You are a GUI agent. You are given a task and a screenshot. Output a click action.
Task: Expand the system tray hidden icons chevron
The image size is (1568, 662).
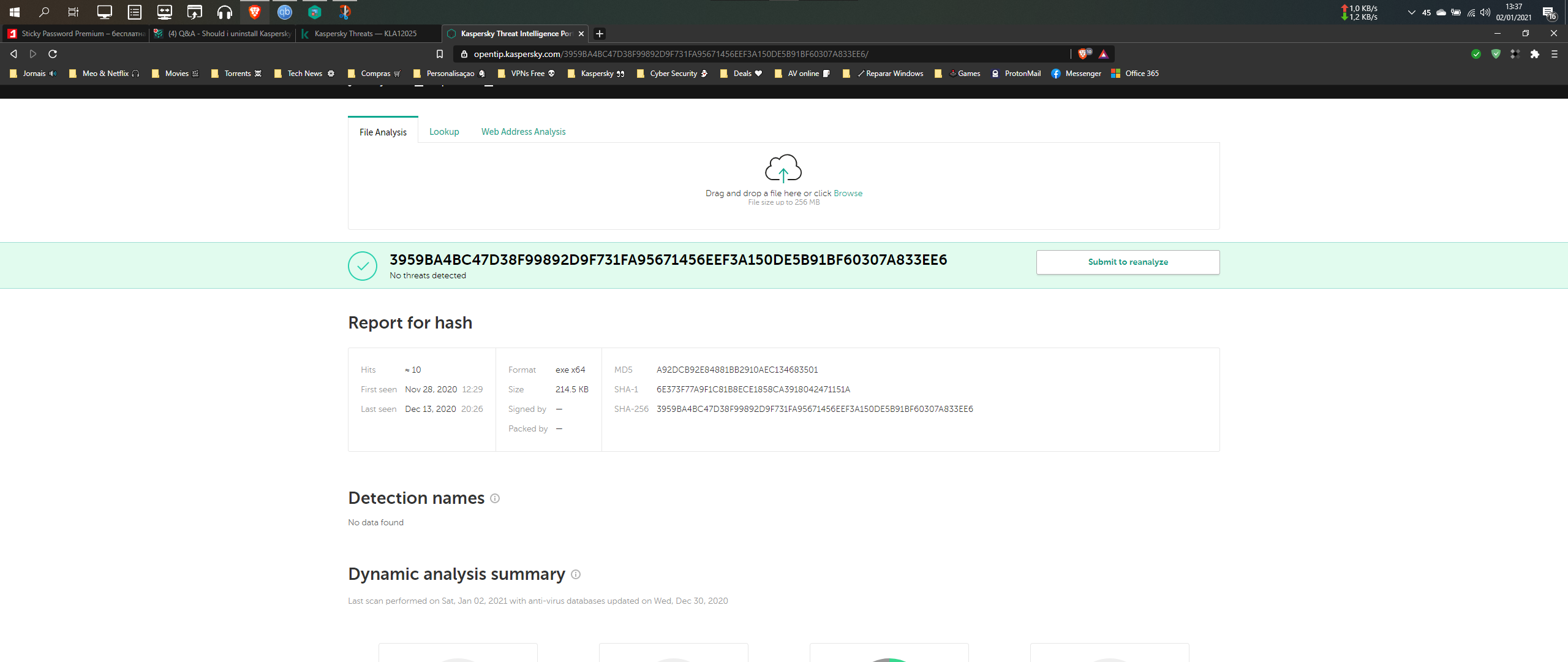click(1411, 12)
